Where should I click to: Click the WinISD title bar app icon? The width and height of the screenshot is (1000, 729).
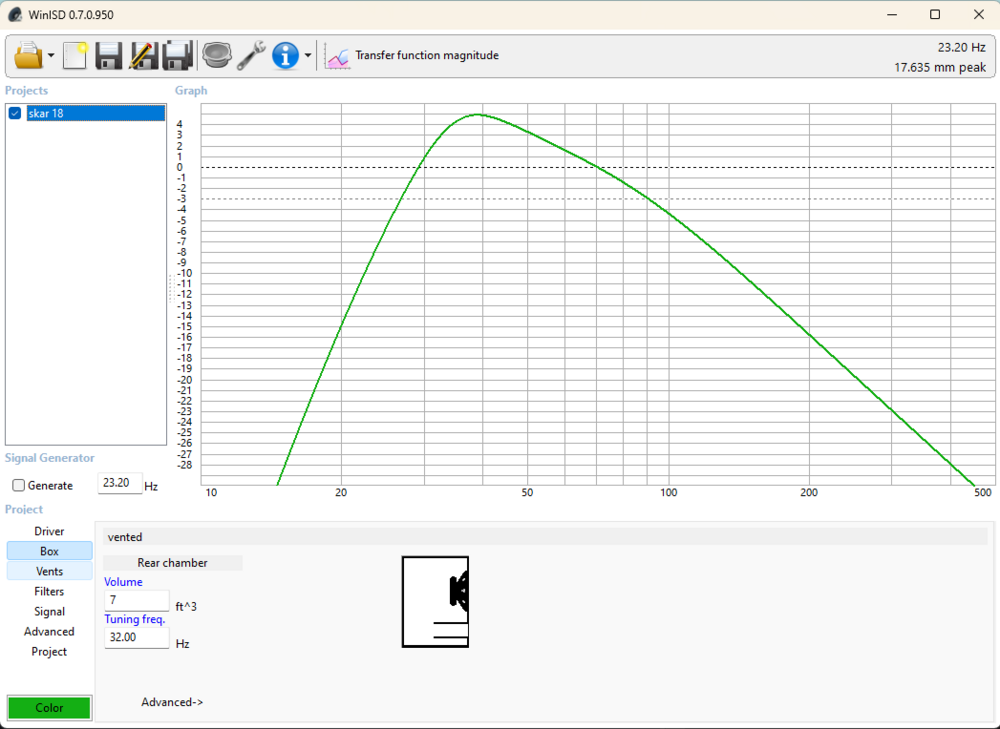point(15,15)
